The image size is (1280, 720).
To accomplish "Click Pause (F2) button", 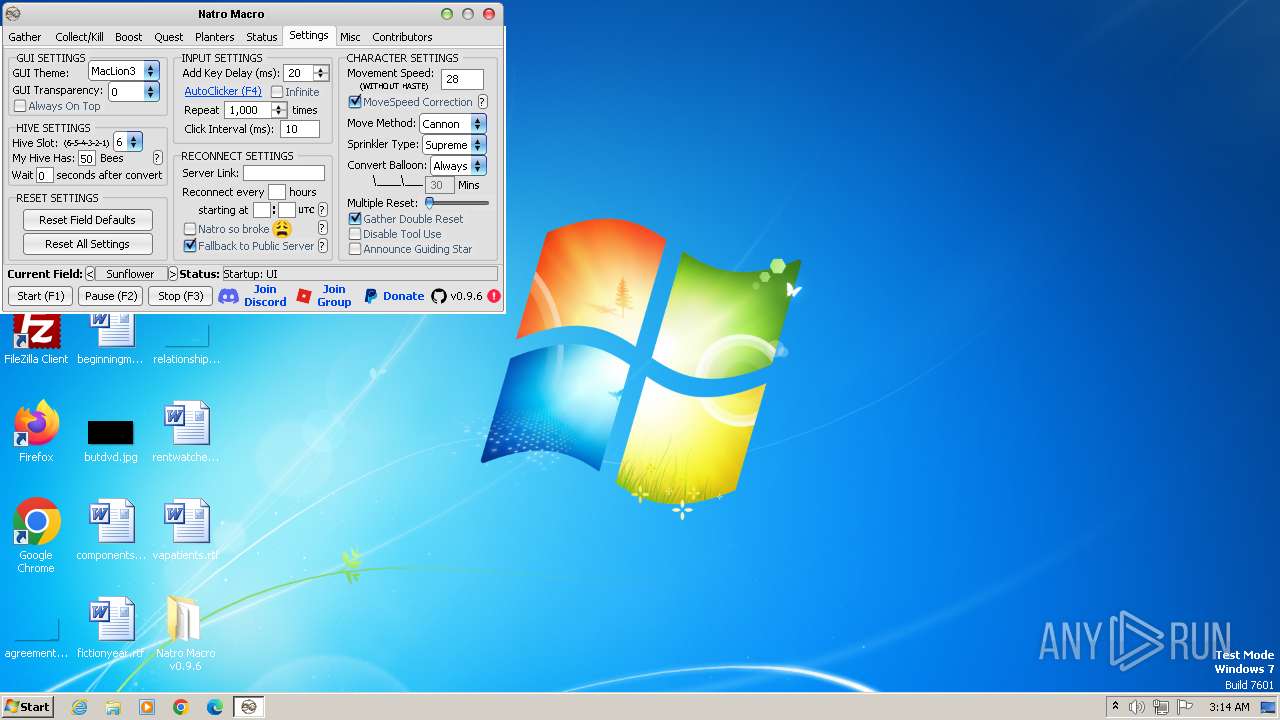I will [111, 296].
